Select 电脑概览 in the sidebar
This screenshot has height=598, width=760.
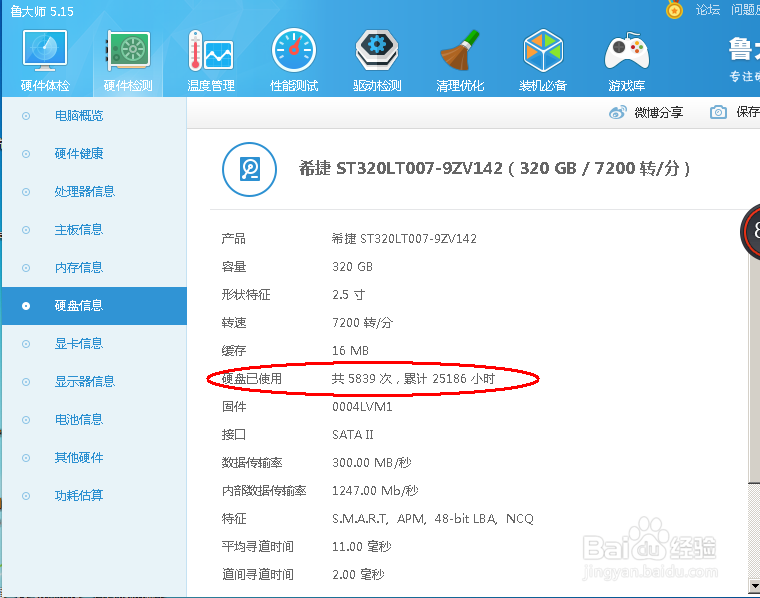(79, 116)
